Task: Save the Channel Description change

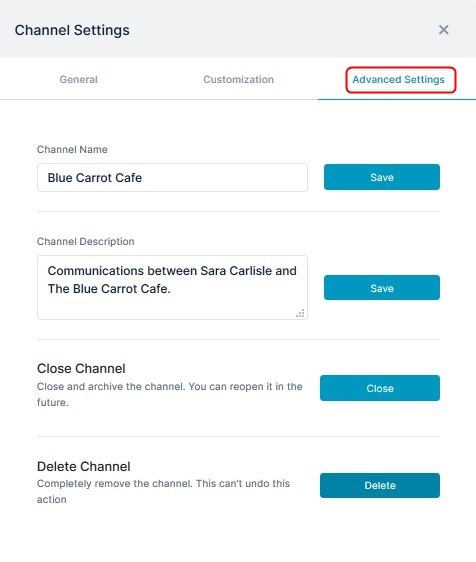Action: click(x=382, y=287)
